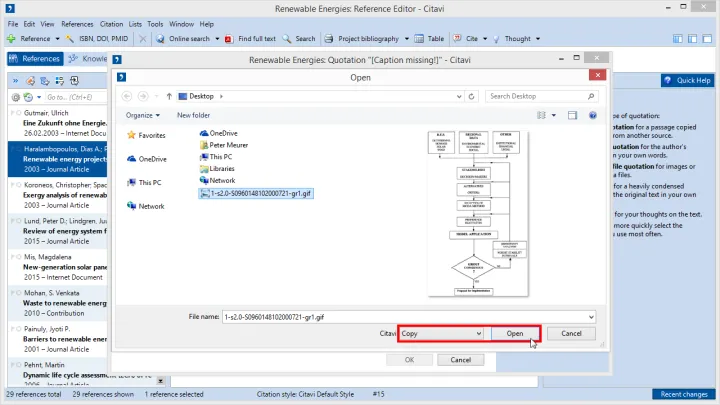The image size is (720, 405).
Task: Click the New folder button
Action: click(x=193, y=115)
